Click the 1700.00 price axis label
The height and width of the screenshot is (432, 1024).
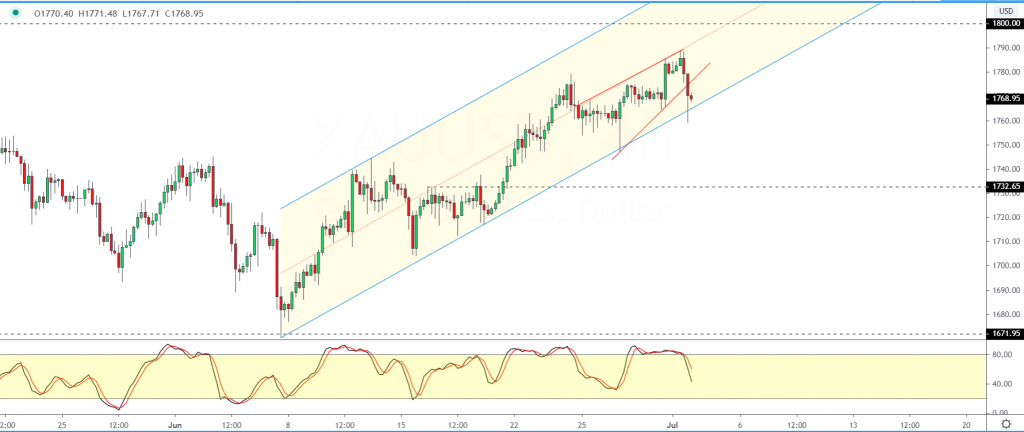1008,266
